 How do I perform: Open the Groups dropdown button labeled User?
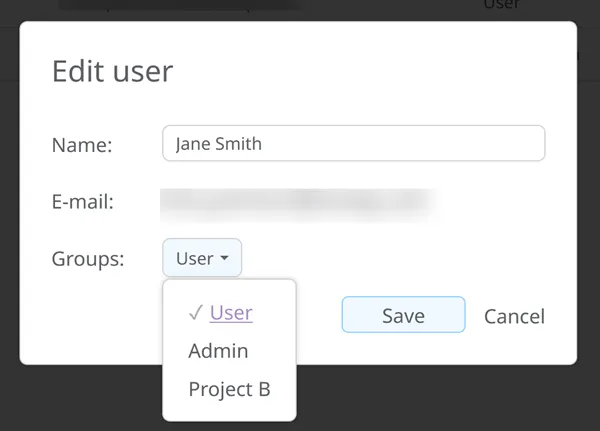point(201,259)
